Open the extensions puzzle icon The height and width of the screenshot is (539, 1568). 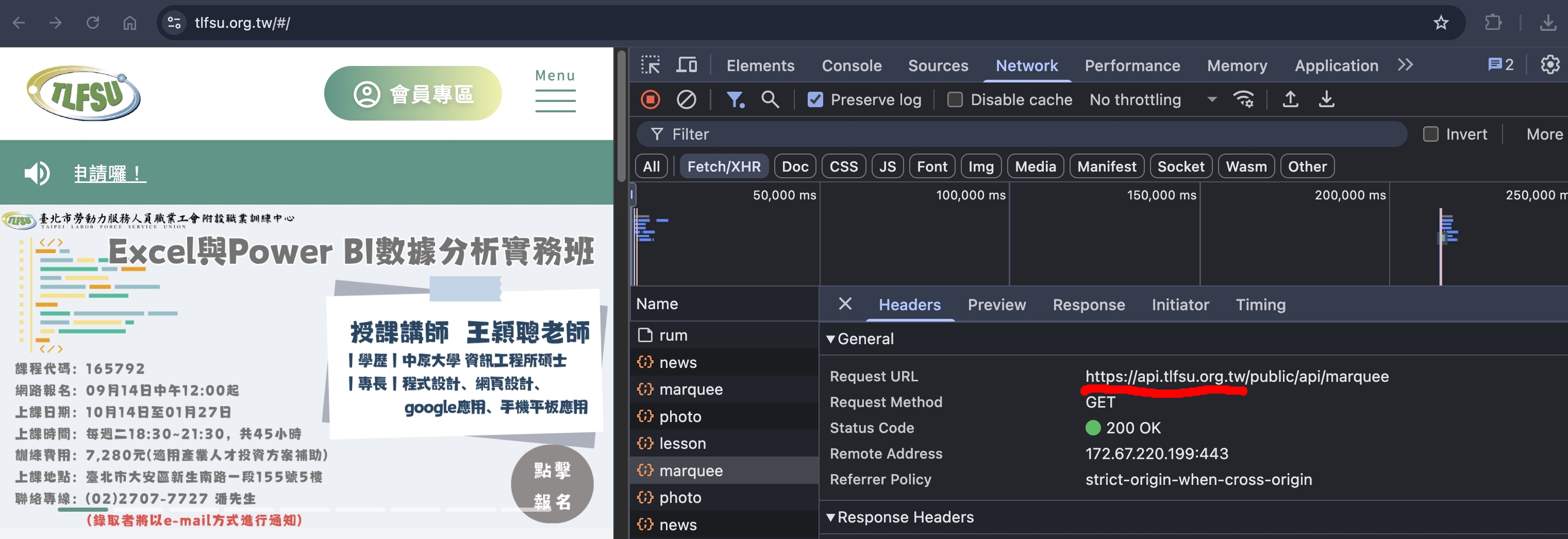(1493, 23)
